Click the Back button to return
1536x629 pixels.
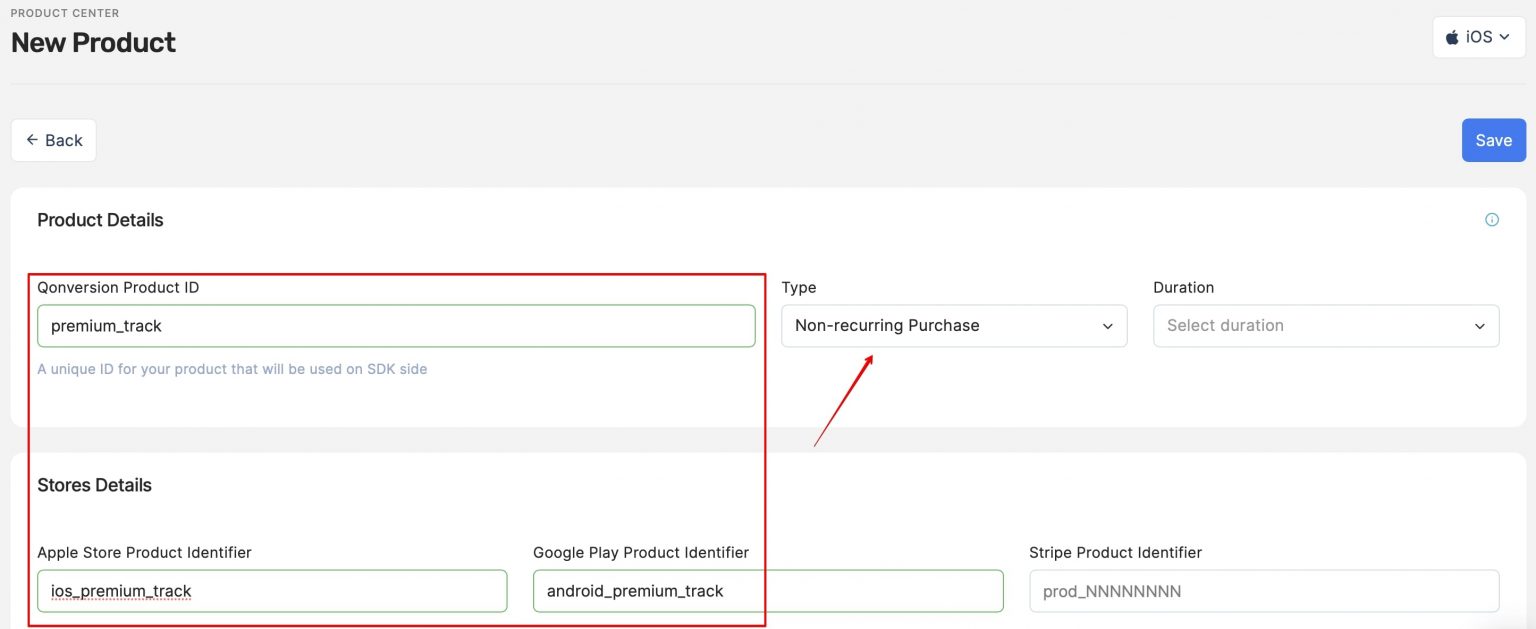click(53, 140)
